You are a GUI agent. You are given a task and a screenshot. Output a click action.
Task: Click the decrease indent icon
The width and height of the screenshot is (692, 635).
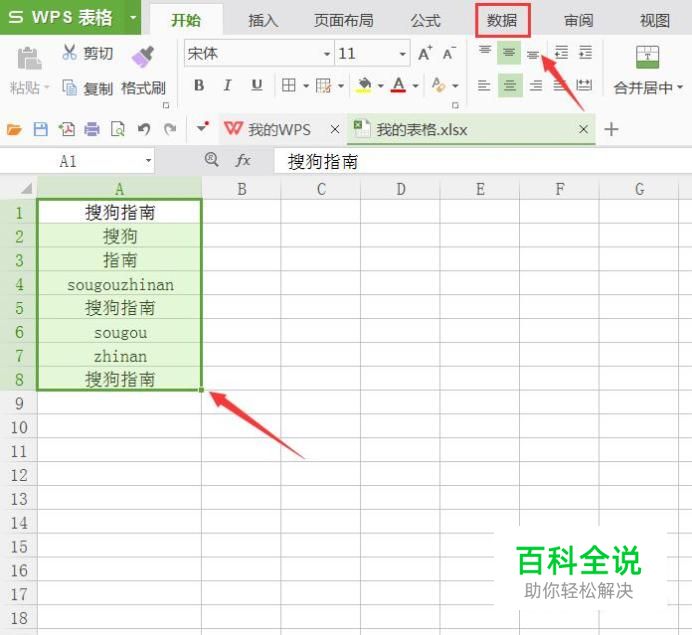tap(561, 53)
